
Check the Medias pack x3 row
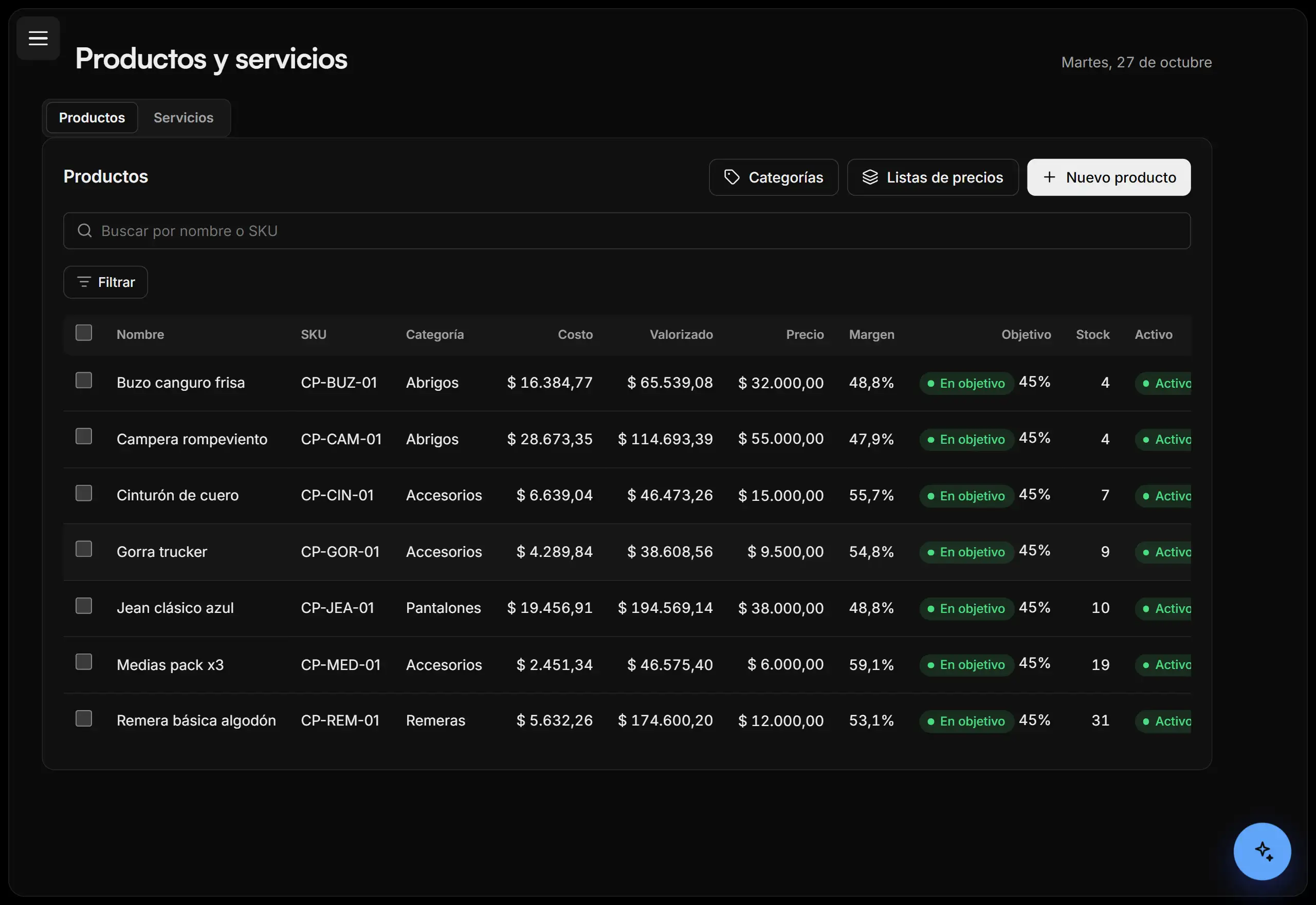[x=84, y=662]
